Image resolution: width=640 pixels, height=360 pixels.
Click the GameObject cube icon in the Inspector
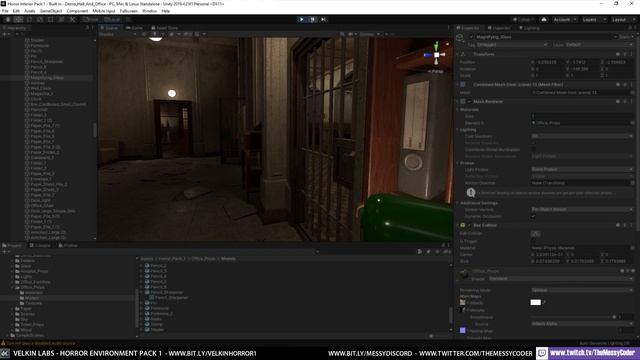pos(460,38)
